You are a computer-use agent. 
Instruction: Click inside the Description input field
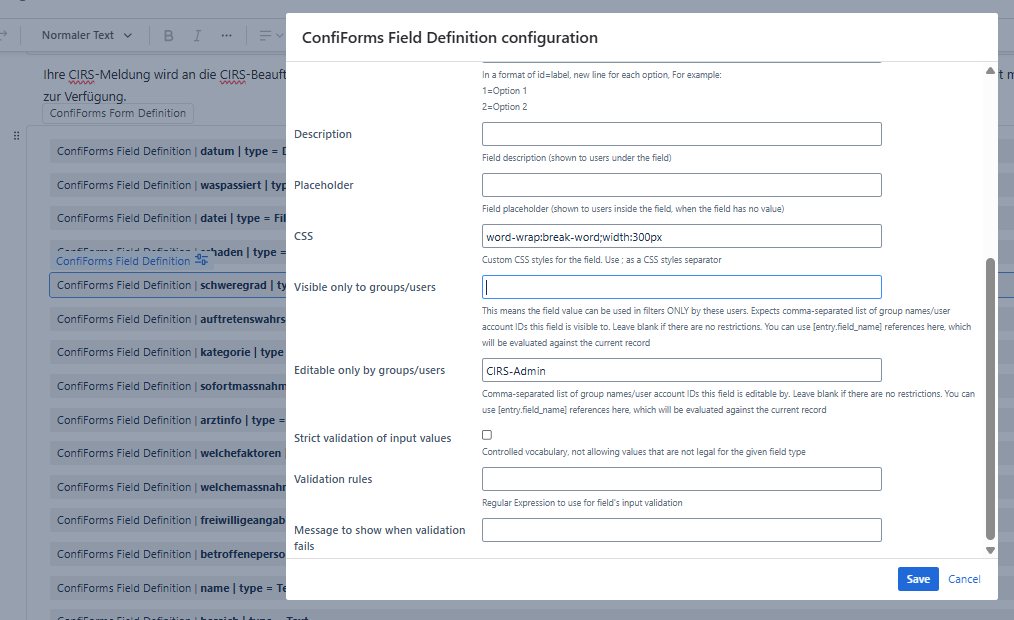click(681, 133)
